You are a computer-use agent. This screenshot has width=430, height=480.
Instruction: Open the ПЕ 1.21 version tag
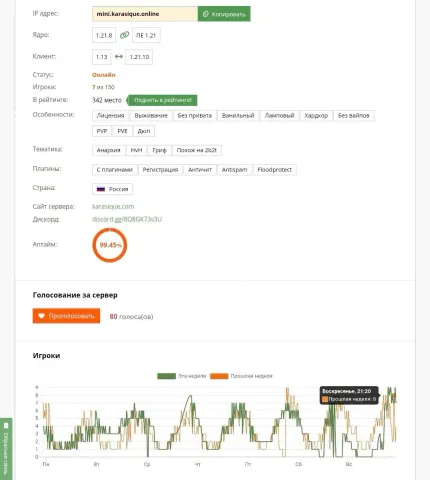(x=146, y=35)
